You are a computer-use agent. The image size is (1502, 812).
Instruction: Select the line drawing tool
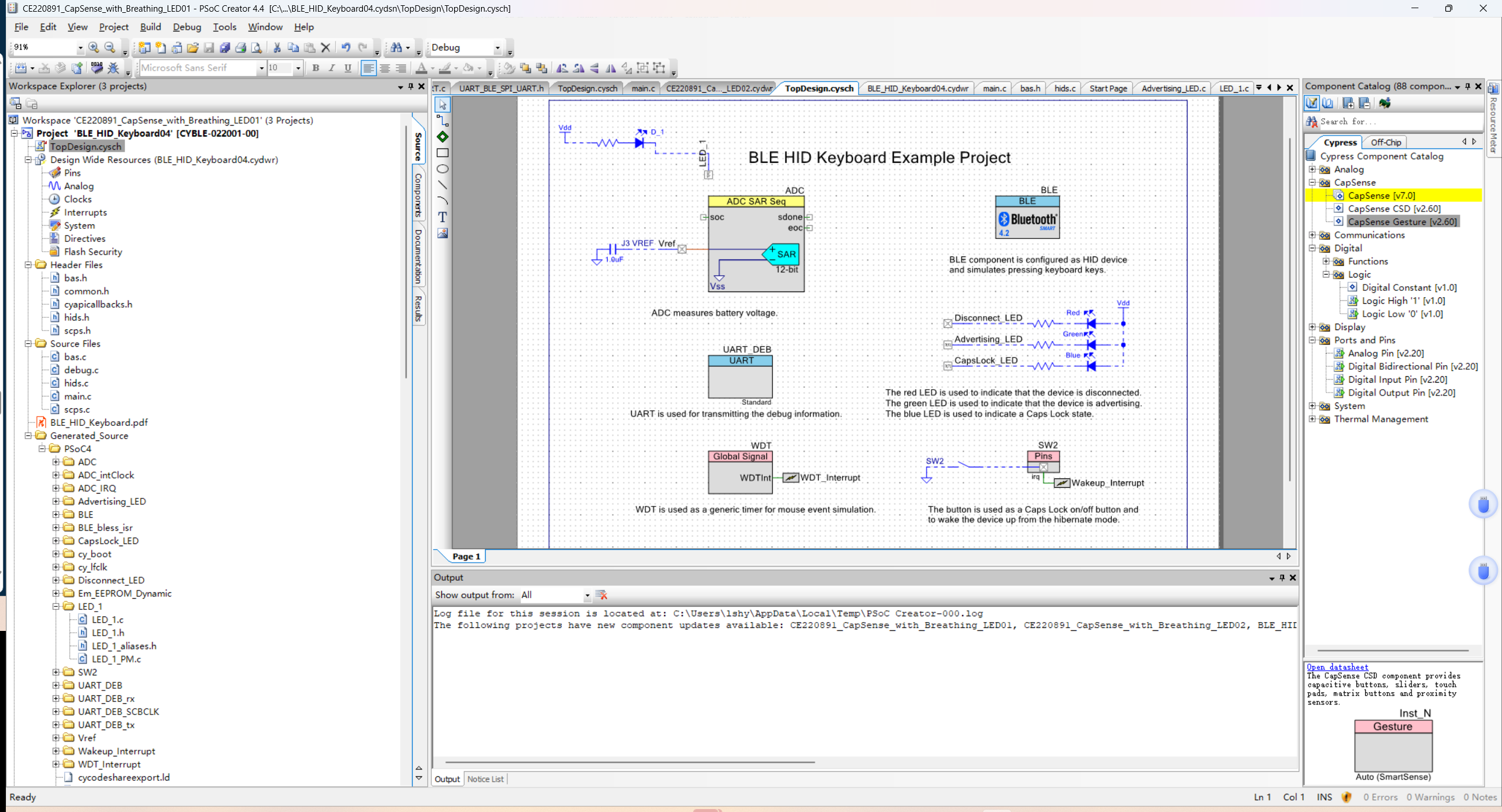[x=442, y=185]
